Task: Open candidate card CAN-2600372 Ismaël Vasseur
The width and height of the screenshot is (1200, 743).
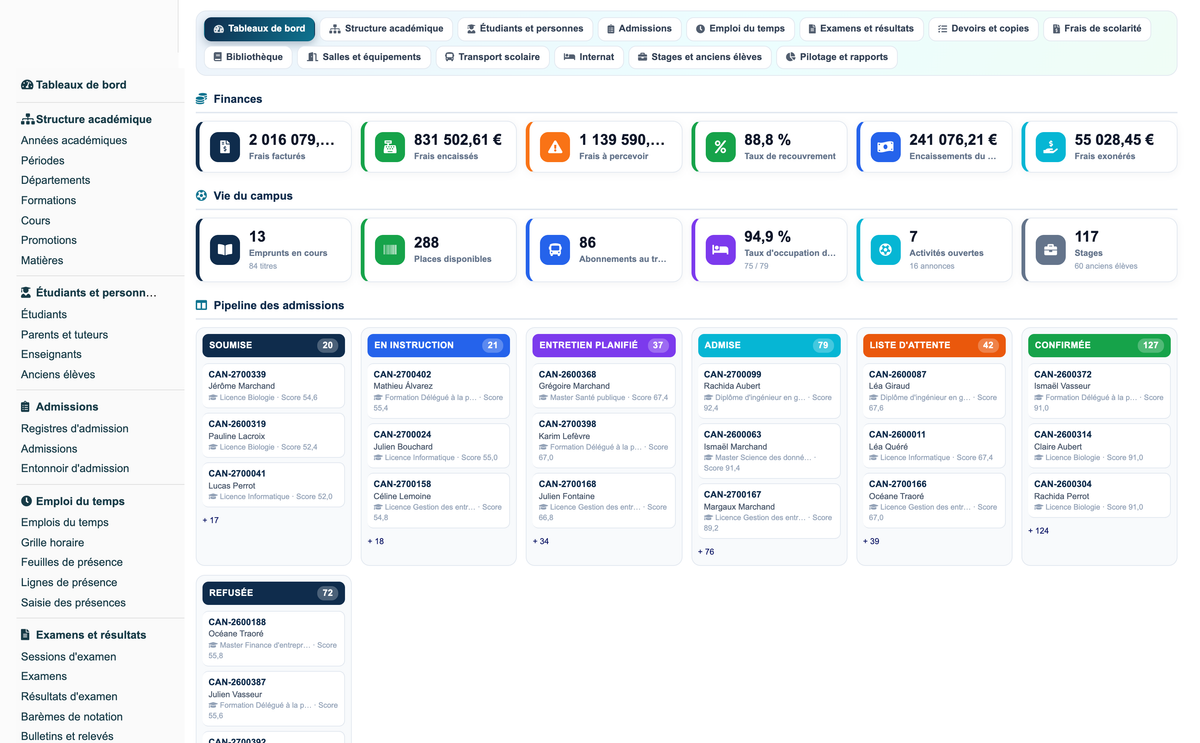Action: pos(1099,391)
